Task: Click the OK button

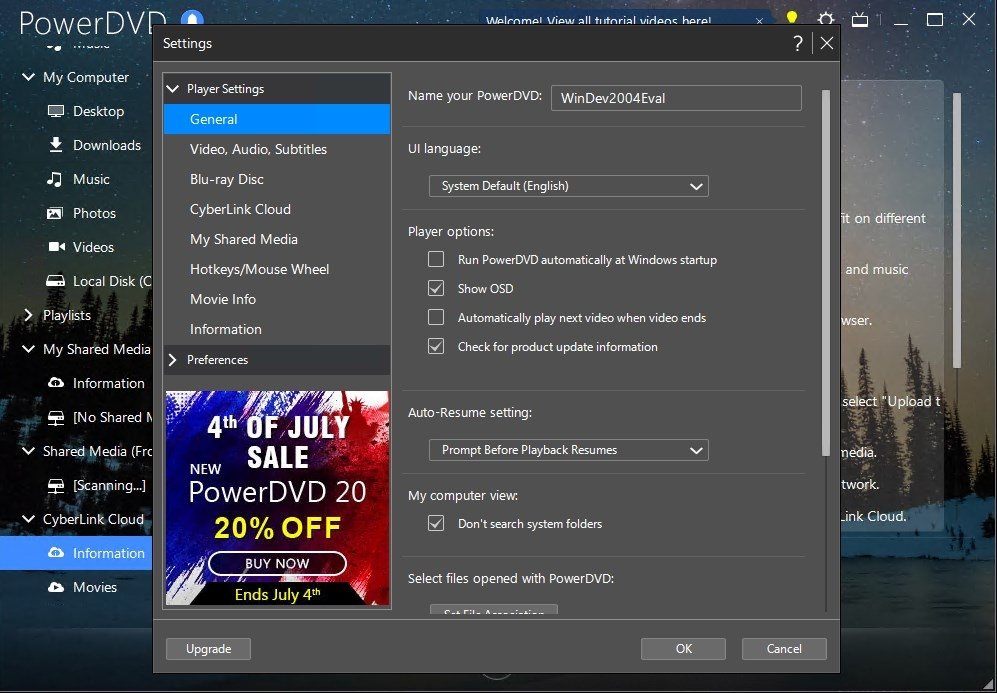Action: (684, 649)
